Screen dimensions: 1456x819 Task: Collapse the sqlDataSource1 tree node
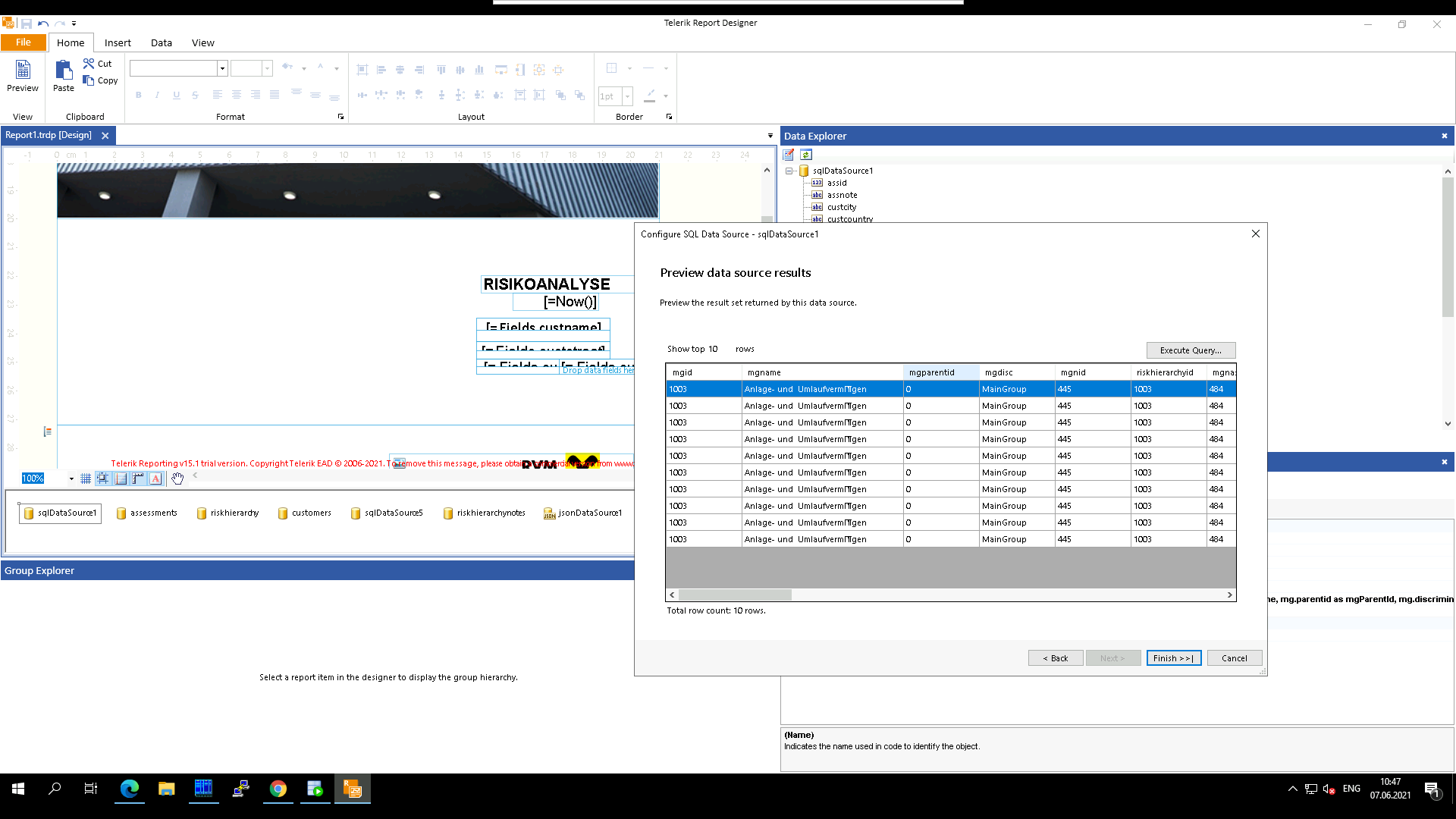[789, 171]
